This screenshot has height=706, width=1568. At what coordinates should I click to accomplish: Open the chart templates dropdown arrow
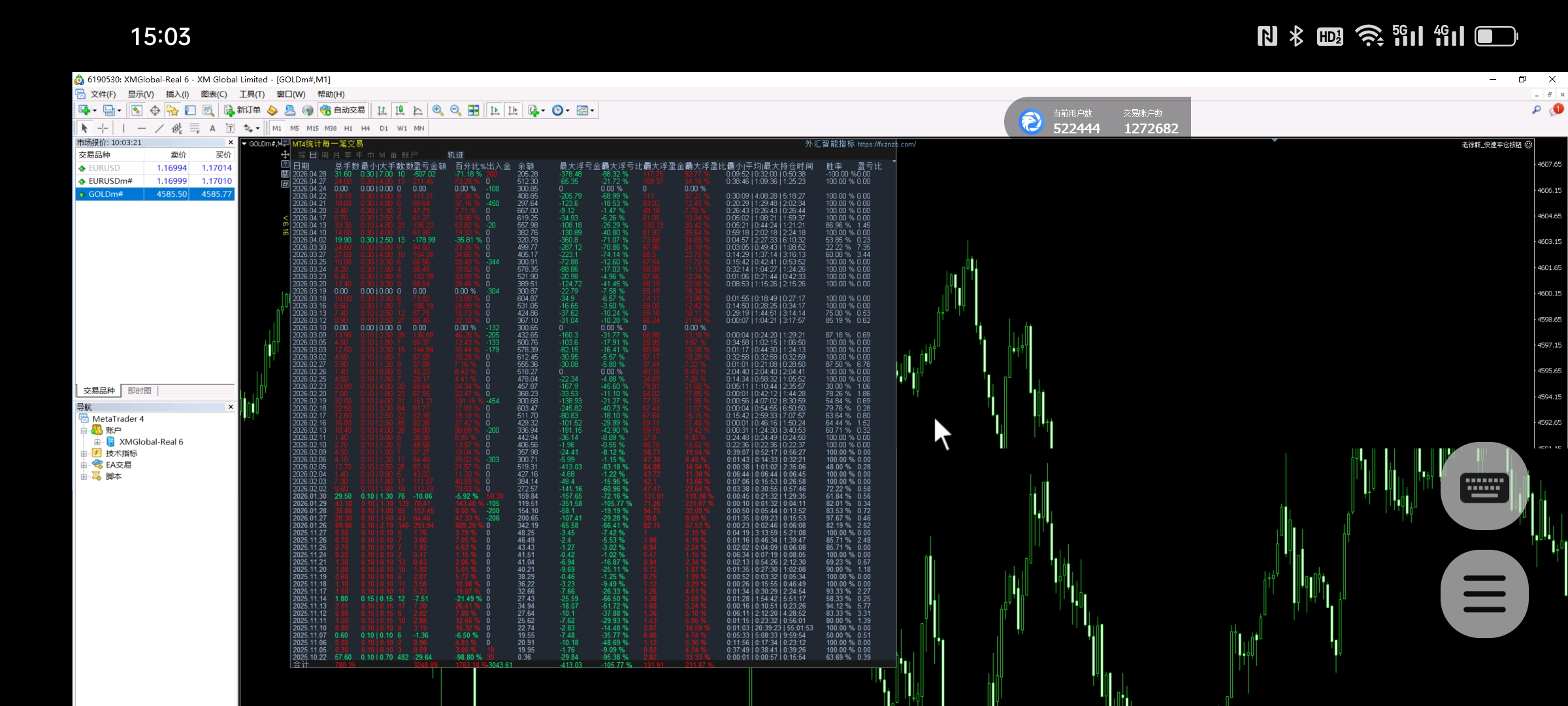tap(592, 110)
